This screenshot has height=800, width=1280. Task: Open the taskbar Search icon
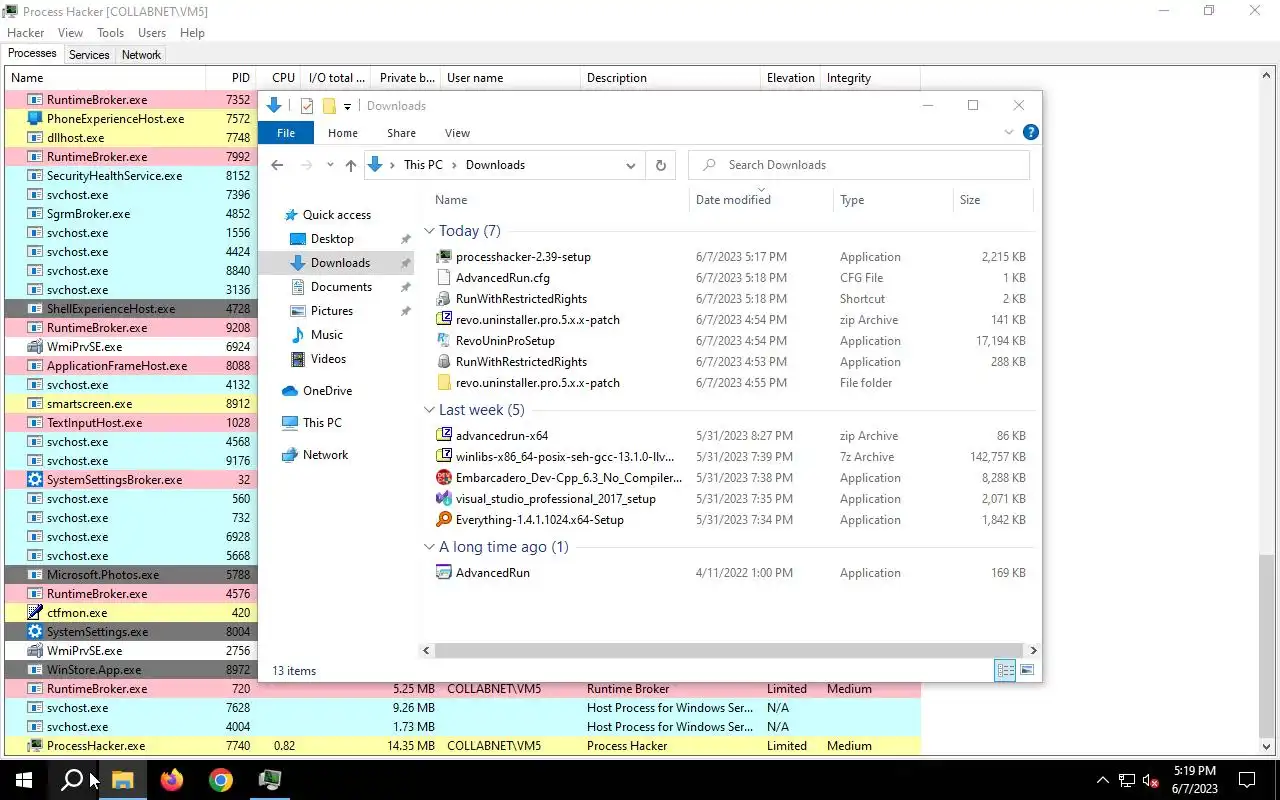point(72,780)
